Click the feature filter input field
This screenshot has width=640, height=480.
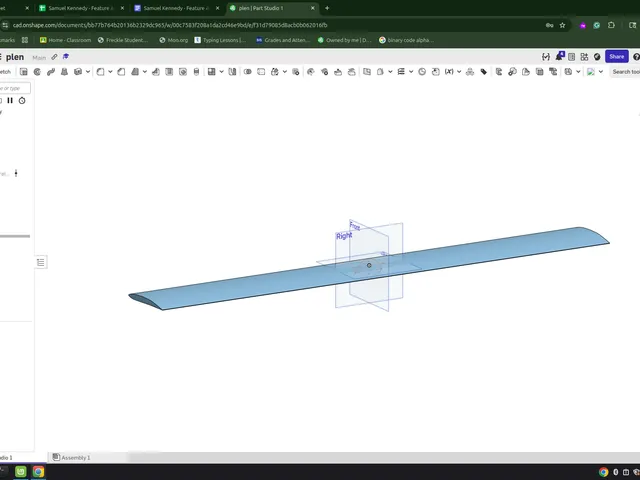point(15,88)
